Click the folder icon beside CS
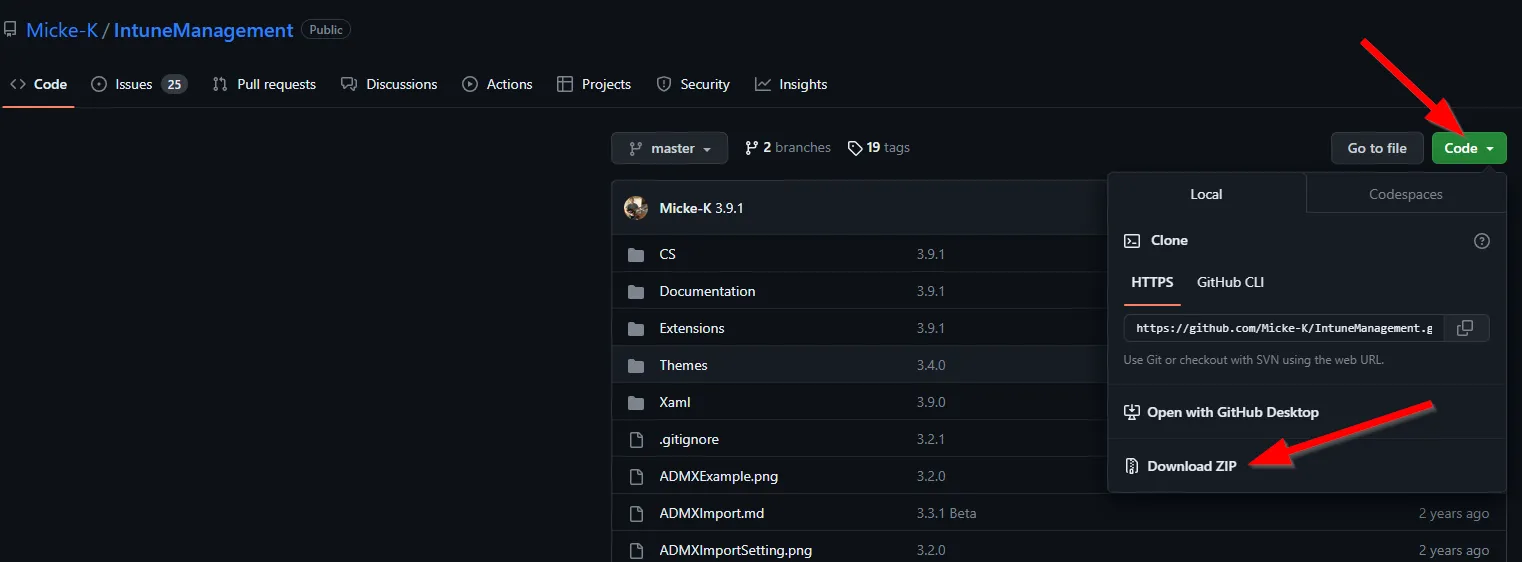 636,255
